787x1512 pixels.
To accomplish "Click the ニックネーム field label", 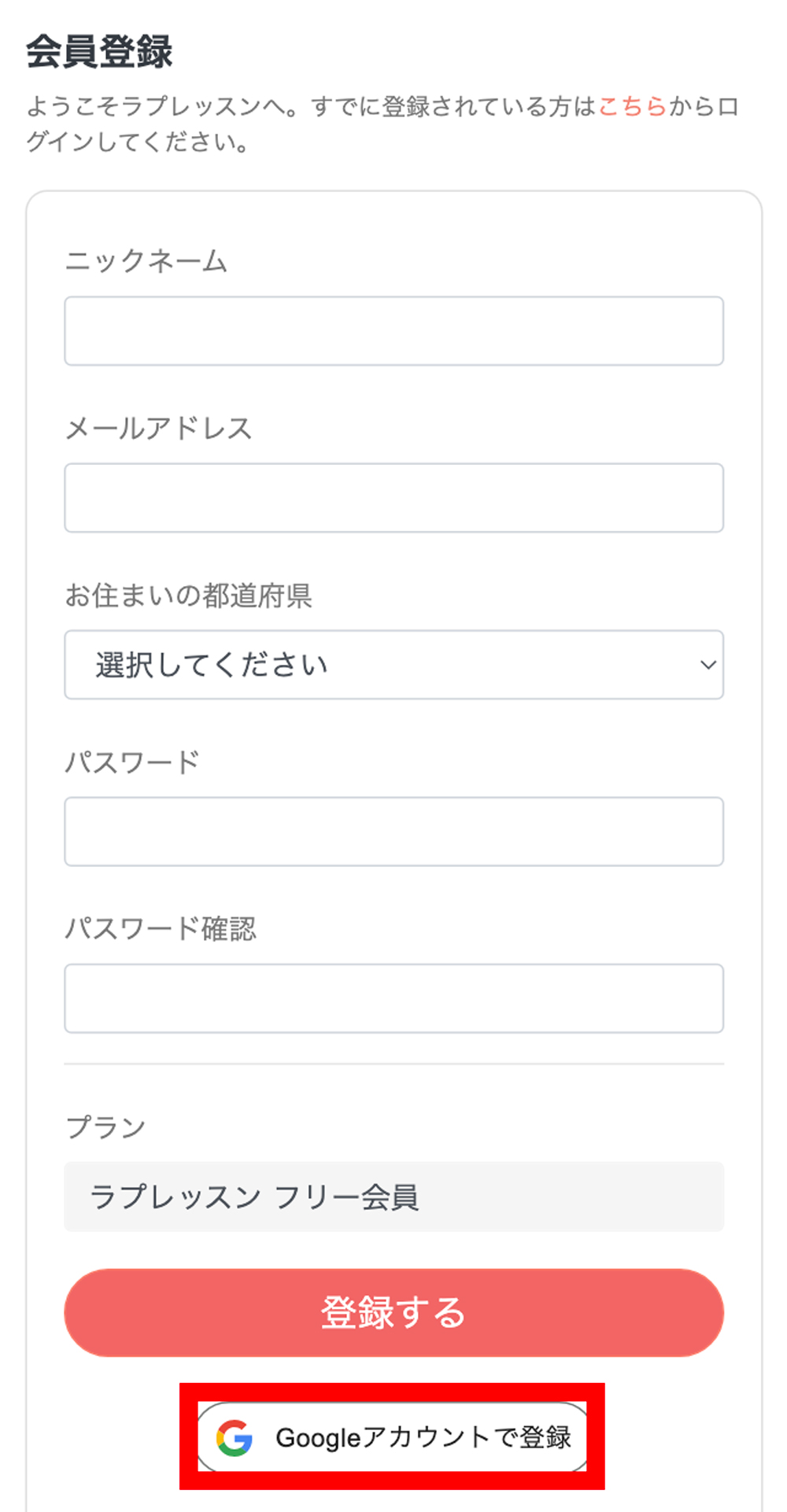I will point(146,262).
